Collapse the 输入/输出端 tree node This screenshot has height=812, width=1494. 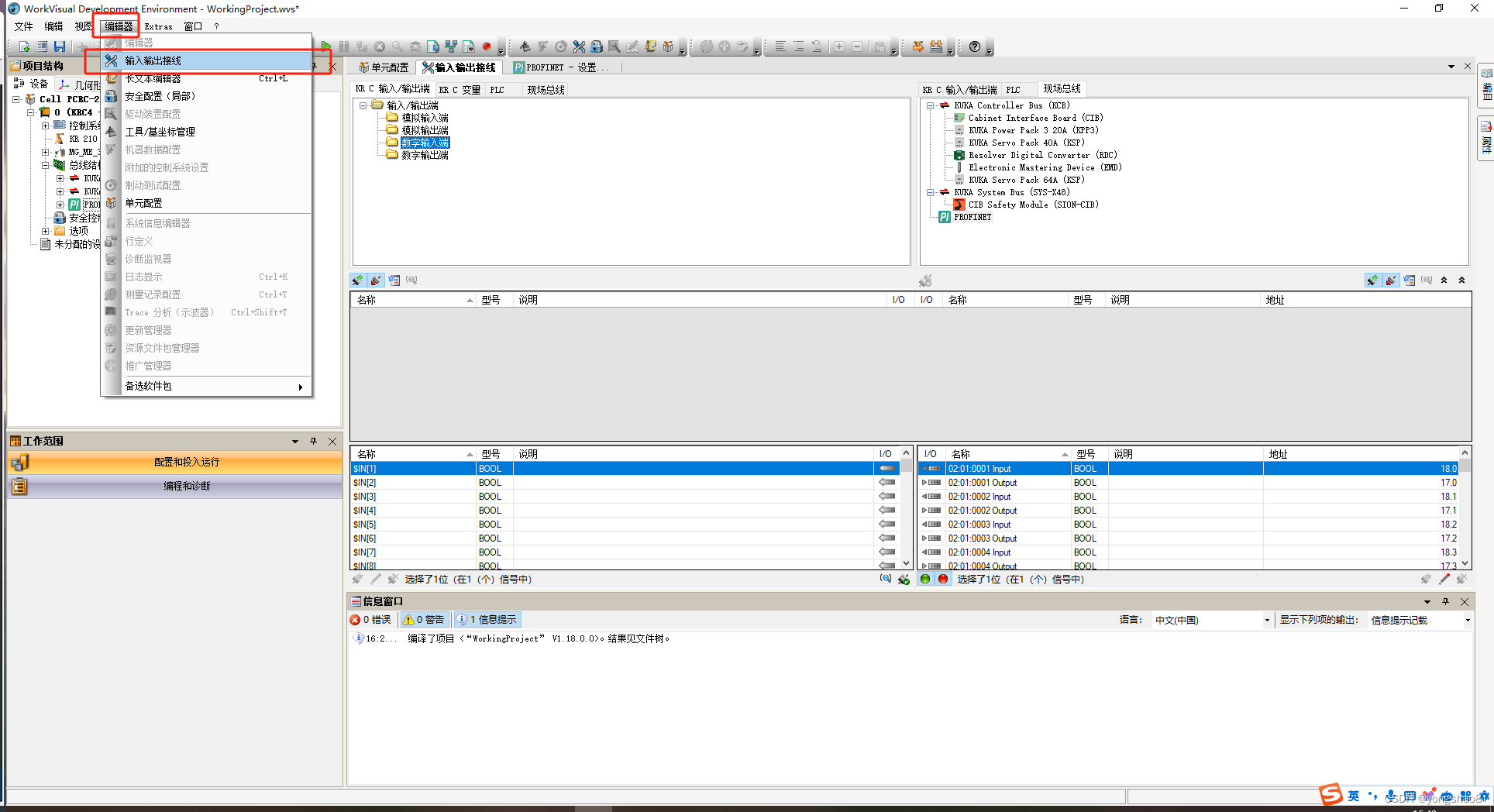click(x=363, y=105)
